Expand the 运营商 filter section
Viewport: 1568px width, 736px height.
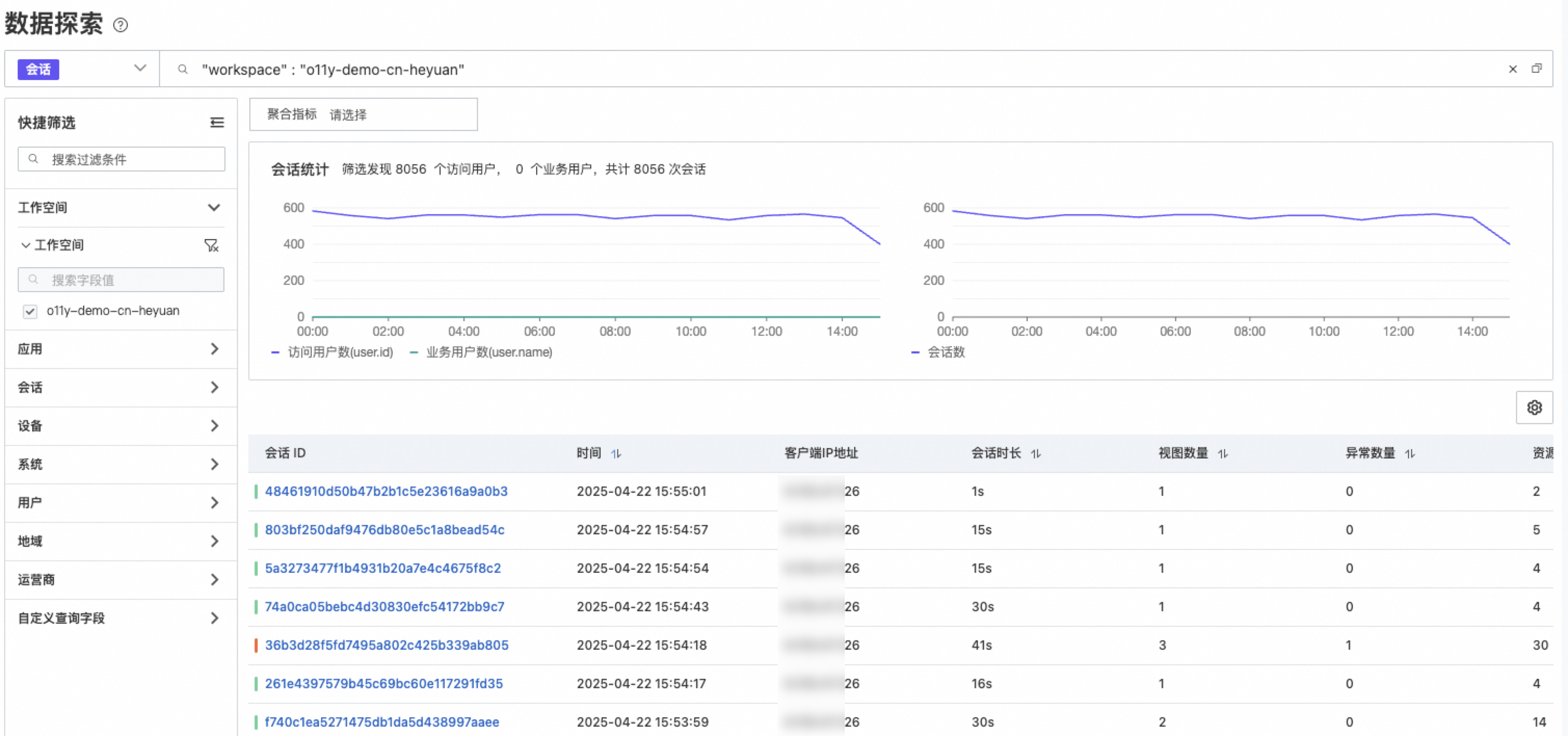214,579
